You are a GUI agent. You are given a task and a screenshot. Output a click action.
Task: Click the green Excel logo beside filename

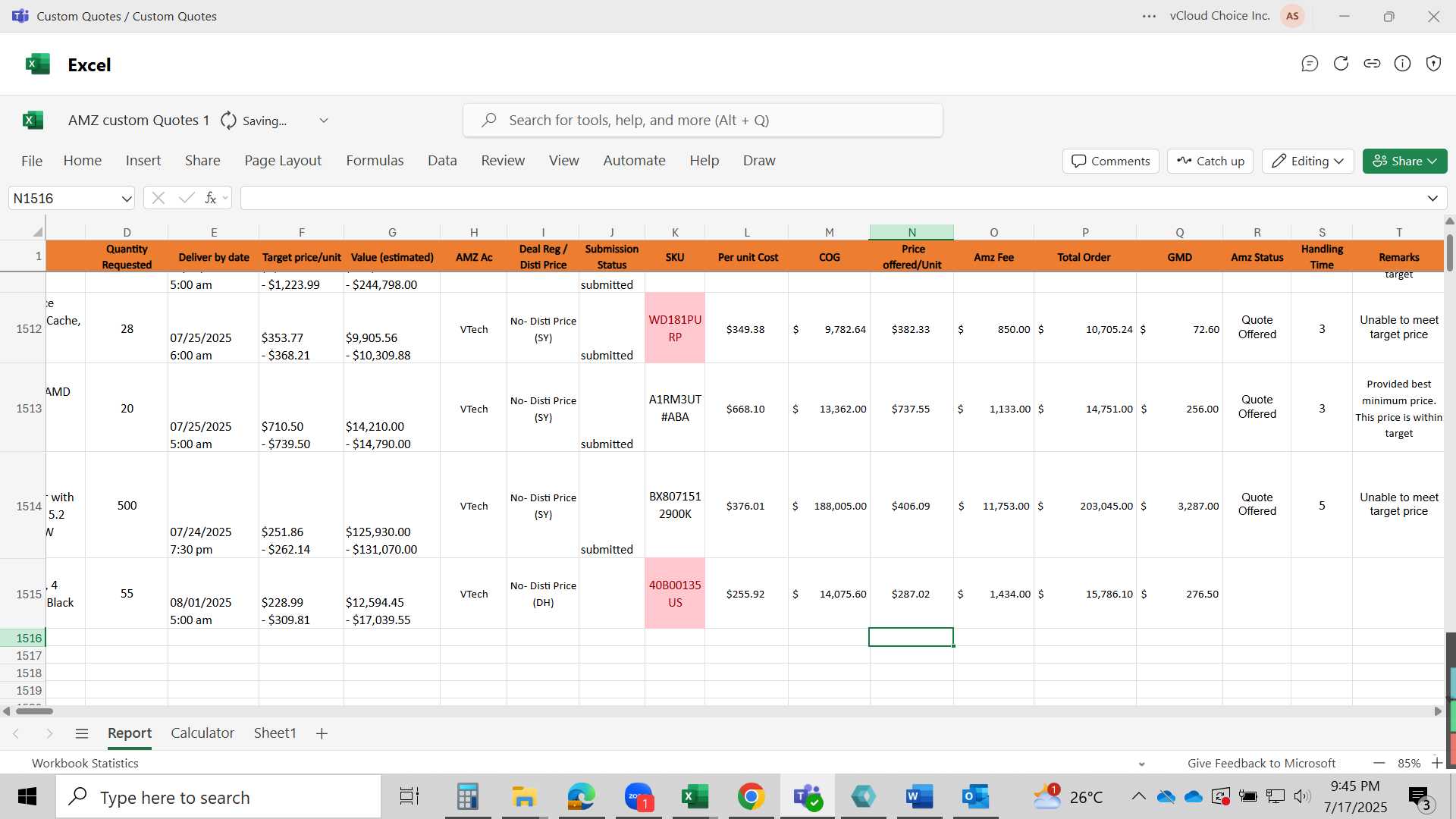[x=33, y=120]
